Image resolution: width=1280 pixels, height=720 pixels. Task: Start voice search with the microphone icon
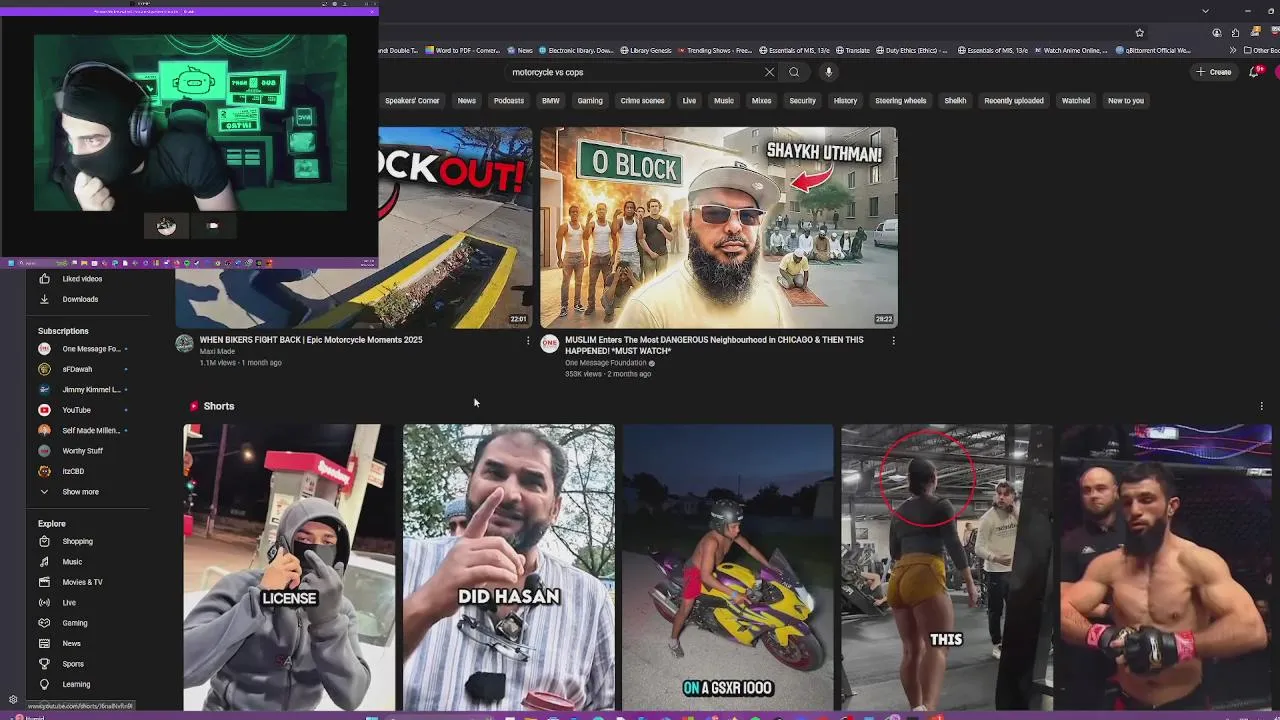(x=828, y=72)
